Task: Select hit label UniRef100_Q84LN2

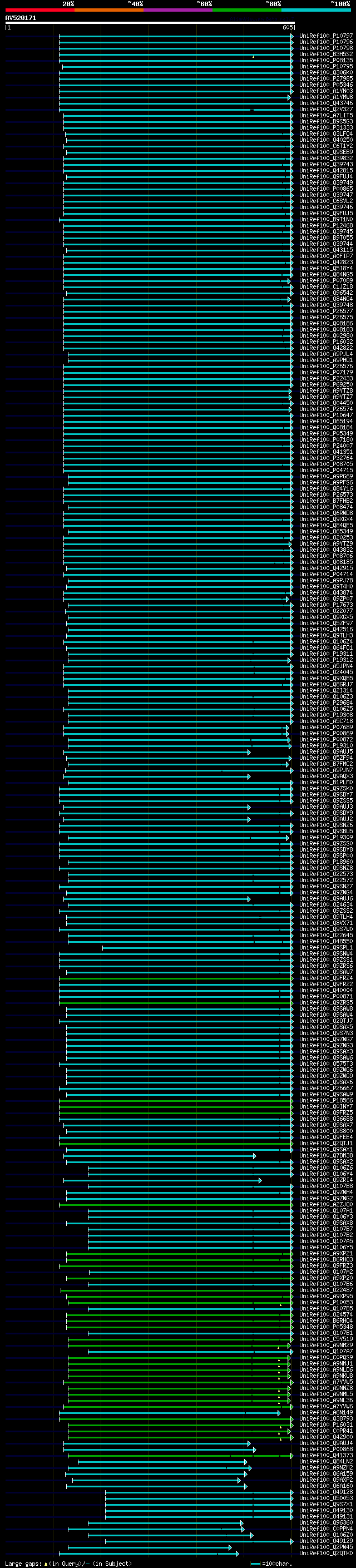Action: click(x=326, y=1461)
